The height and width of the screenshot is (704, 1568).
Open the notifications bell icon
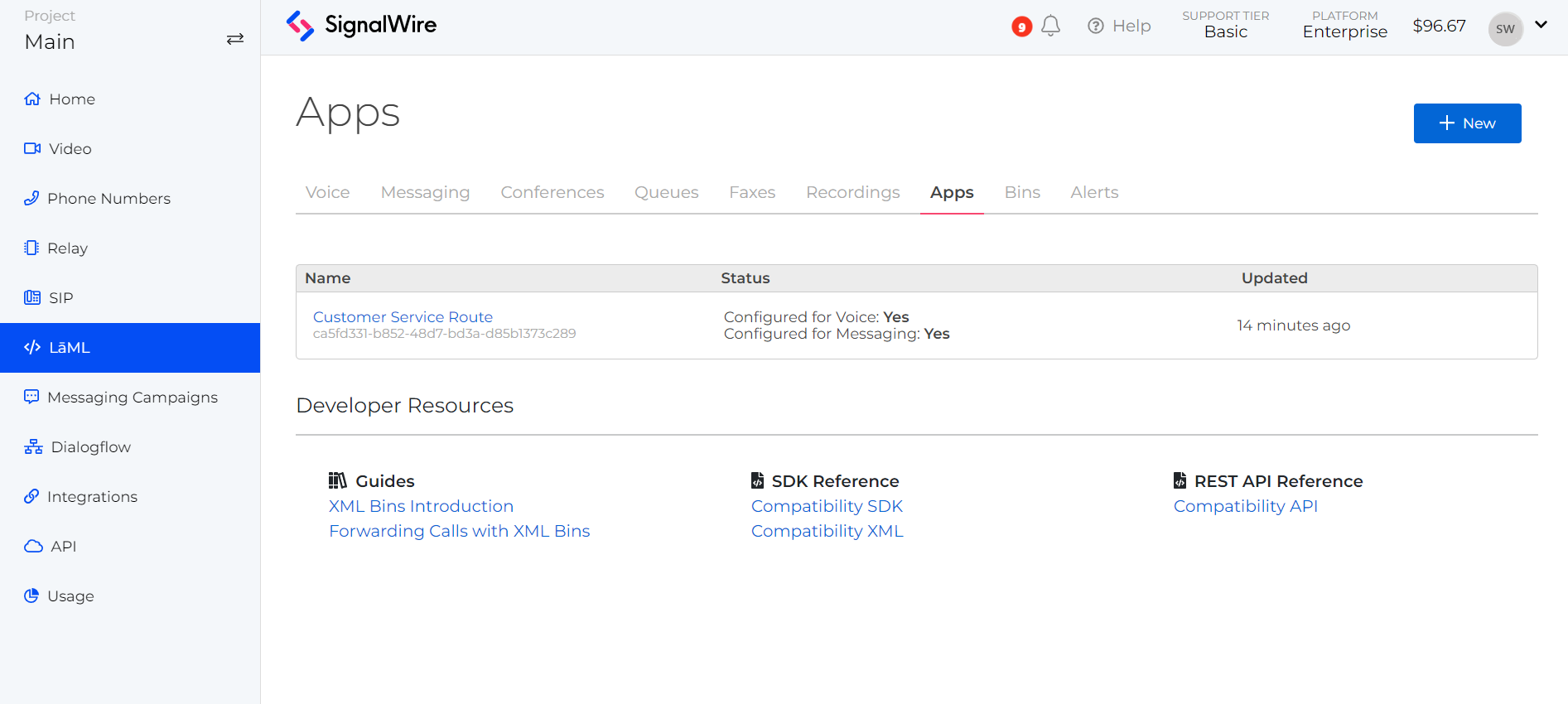coord(1050,26)
